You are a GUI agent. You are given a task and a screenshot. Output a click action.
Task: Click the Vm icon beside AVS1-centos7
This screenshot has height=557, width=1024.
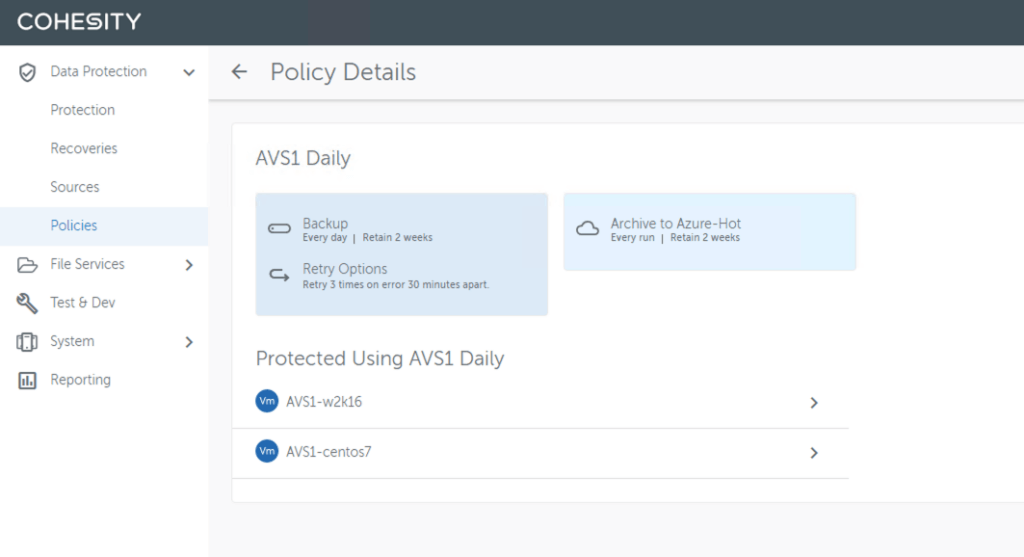(x=267, y=452)
